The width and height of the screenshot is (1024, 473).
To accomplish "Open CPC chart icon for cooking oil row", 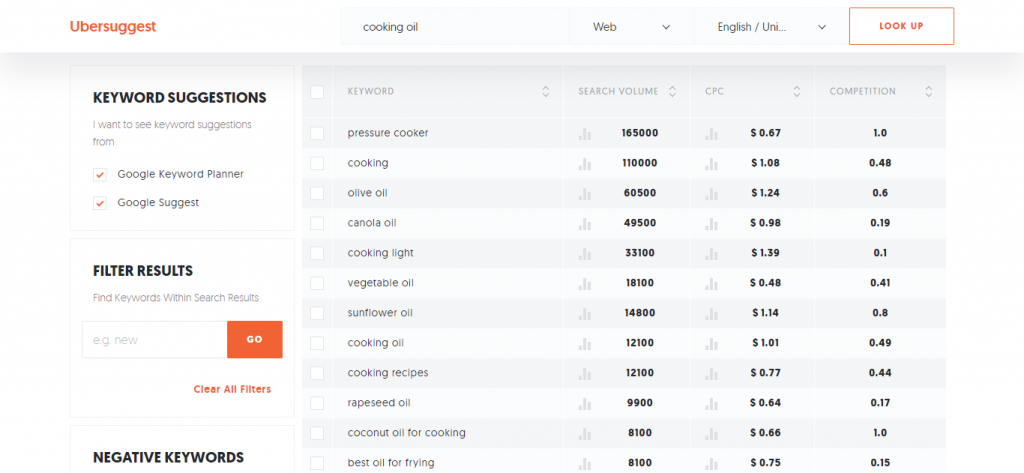I will pyautogui.click(x=711, y=344).
